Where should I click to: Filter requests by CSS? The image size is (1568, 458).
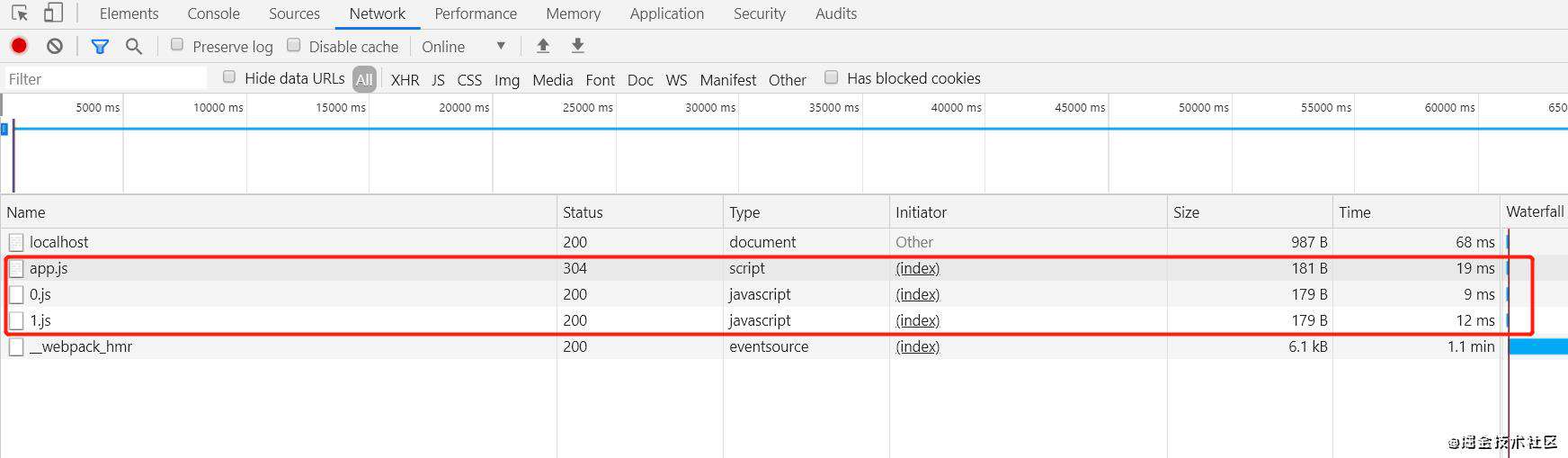469,80
